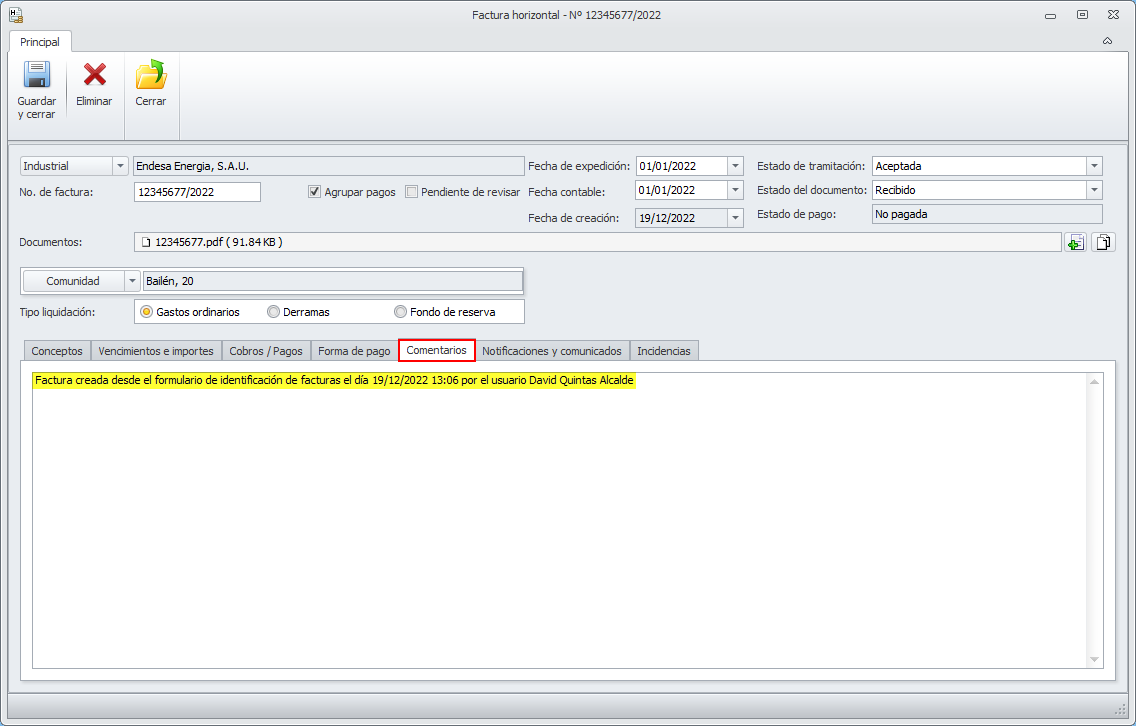Screen dimensions: 1136x726
Task: Open the Fecha de creación date dropdown
Action: point(735,217)
